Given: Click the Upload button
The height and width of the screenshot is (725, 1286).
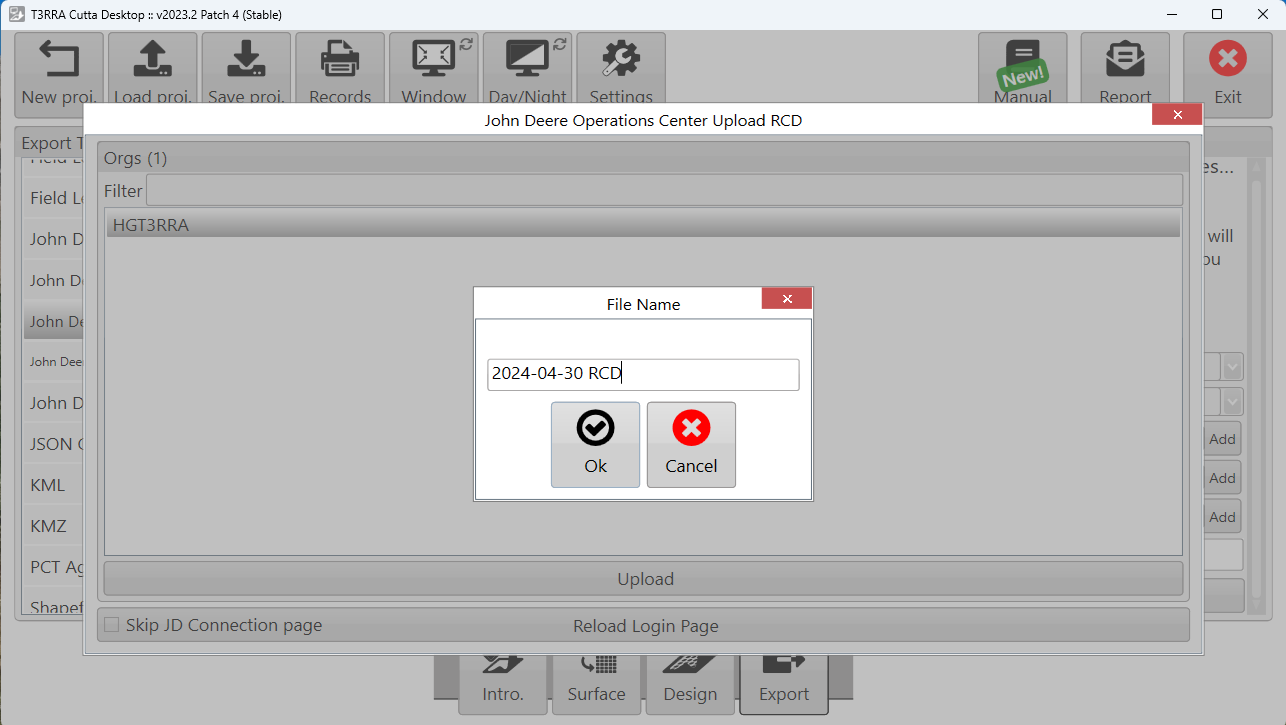Looking at the screenshot, I should [644, 579].
